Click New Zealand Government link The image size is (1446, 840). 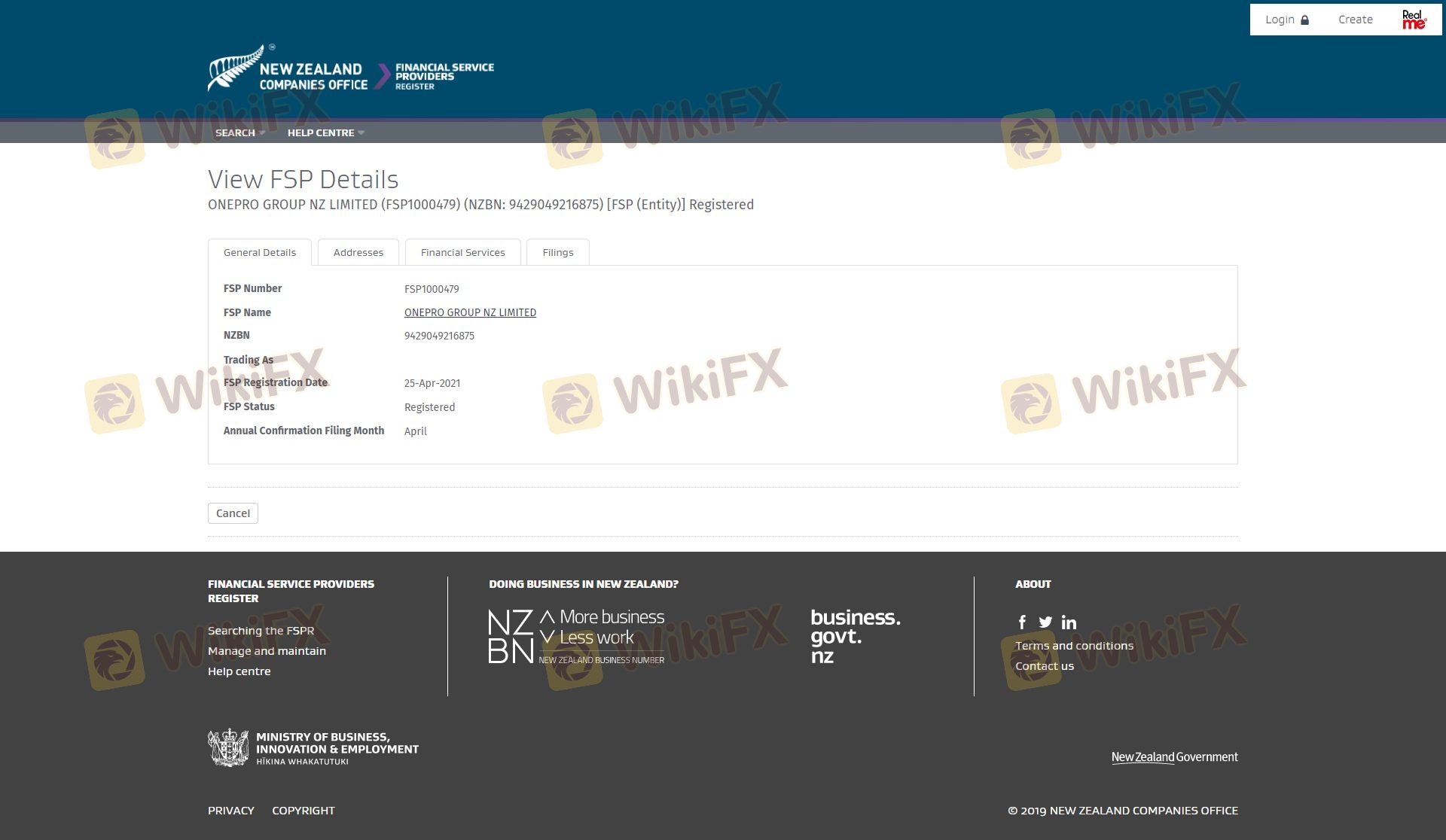1174,757
